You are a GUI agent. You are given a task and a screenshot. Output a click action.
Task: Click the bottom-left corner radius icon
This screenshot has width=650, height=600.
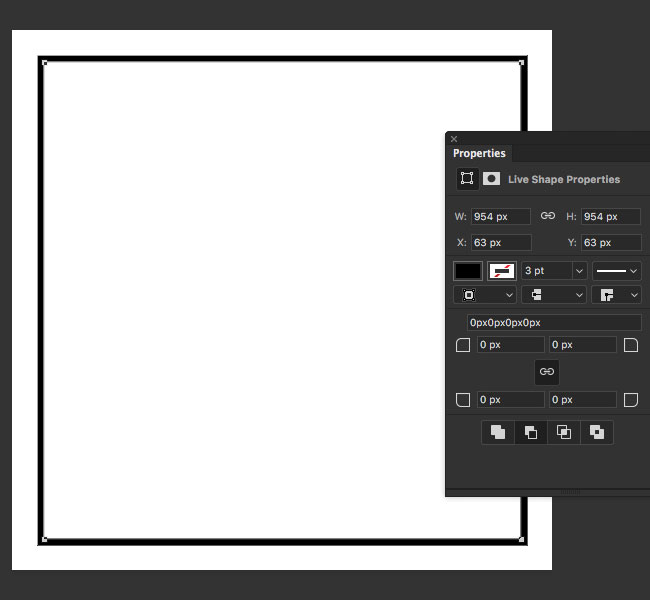coord(463,400)
